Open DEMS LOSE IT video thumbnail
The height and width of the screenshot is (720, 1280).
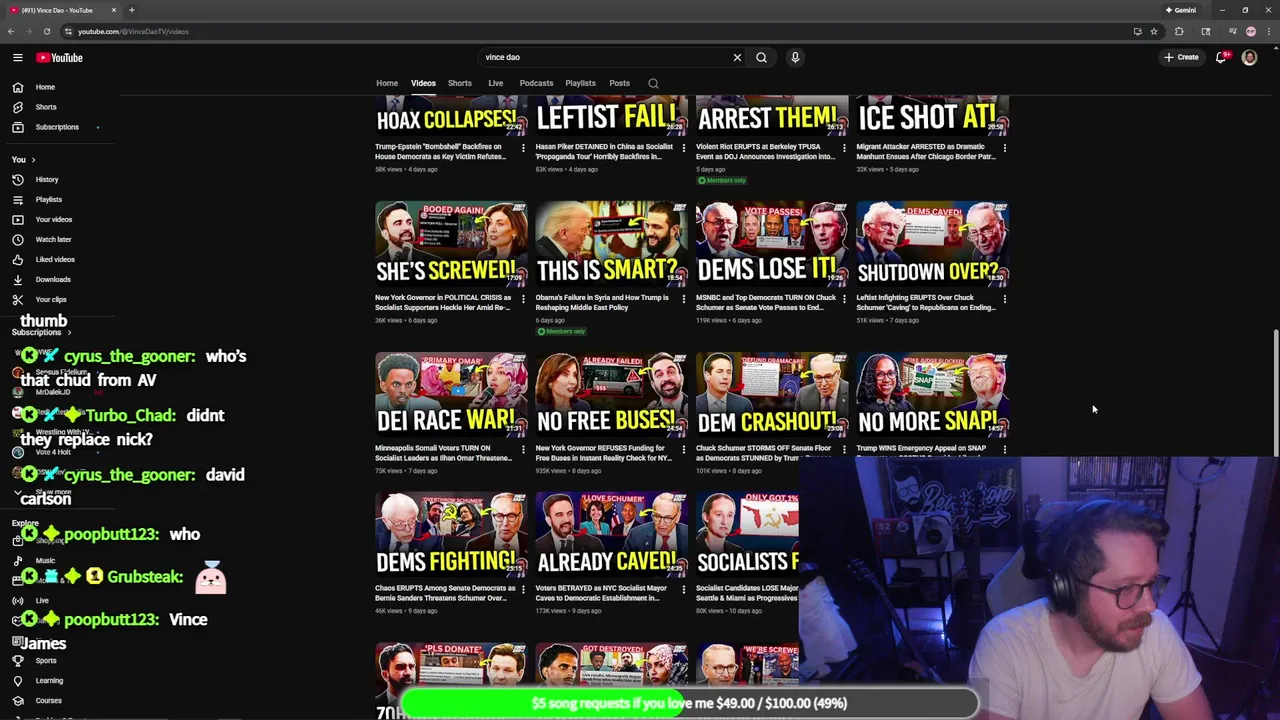(772, 244)
